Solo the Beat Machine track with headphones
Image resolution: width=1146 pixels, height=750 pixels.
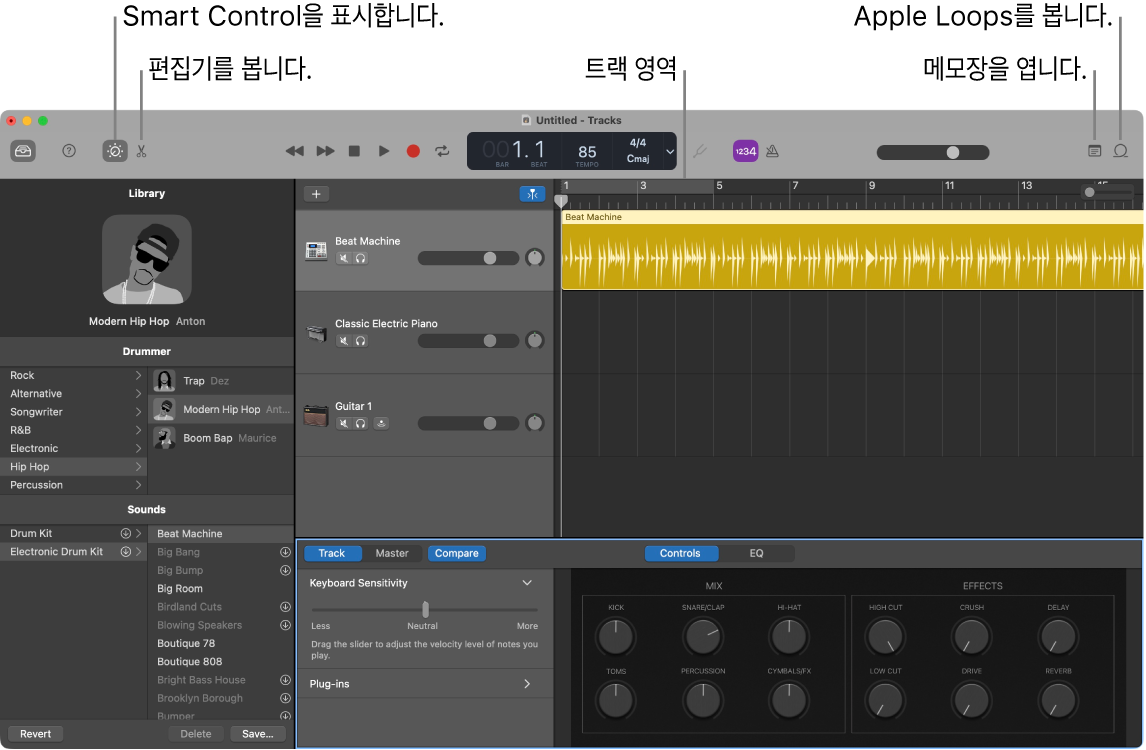tap(359, 257)
